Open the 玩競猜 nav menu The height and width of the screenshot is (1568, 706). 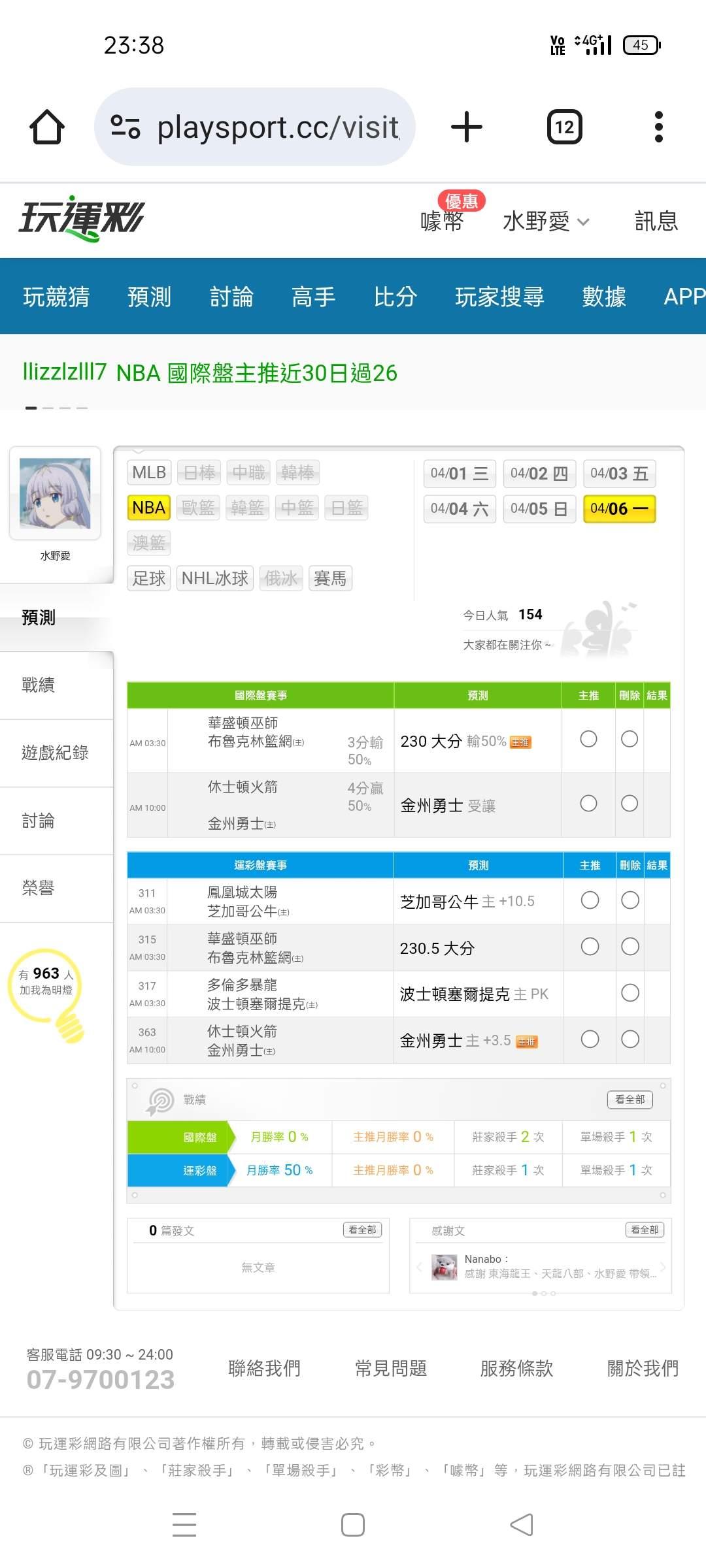pyautogui.click(x=56, y=297)
